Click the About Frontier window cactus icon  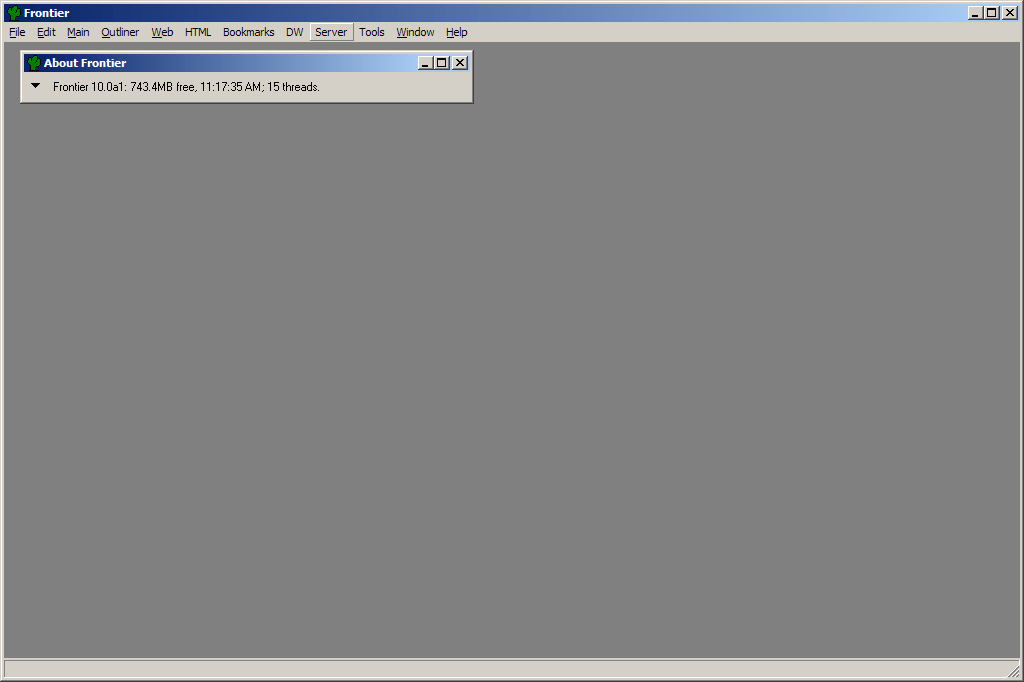[x=33, y=63]
